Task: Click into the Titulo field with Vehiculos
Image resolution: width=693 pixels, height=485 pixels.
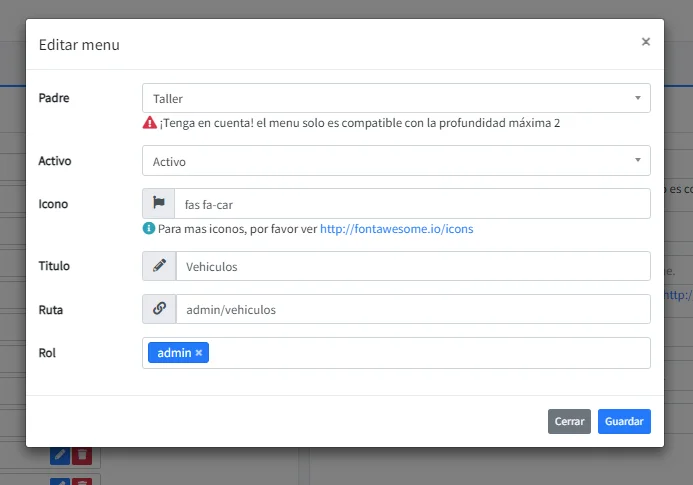Action: [x=410, y=267]
